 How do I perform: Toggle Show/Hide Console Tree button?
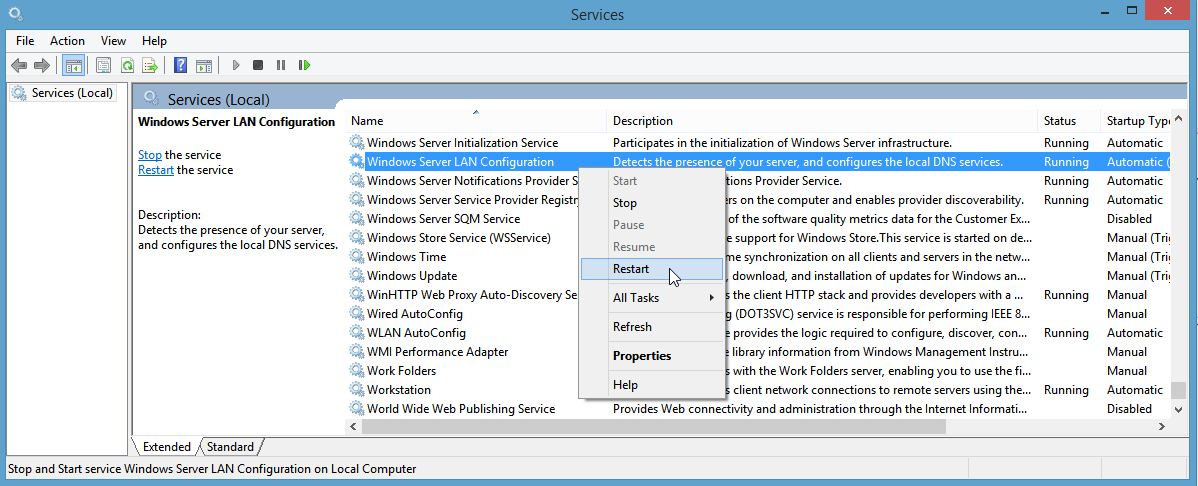[x=73, y=66]
